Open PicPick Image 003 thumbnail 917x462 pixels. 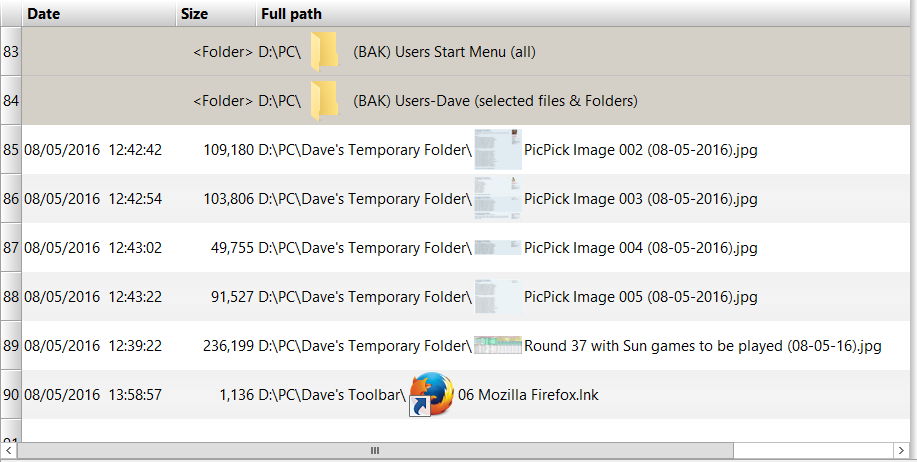pos(498,198)
